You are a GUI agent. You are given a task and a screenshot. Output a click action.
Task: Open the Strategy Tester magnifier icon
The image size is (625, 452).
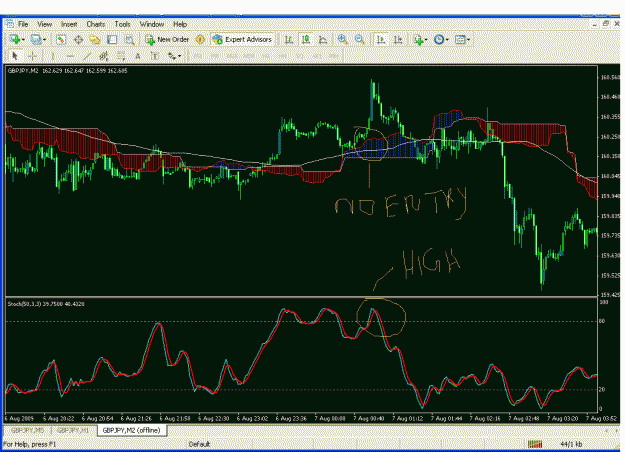(x=129, y=39)
